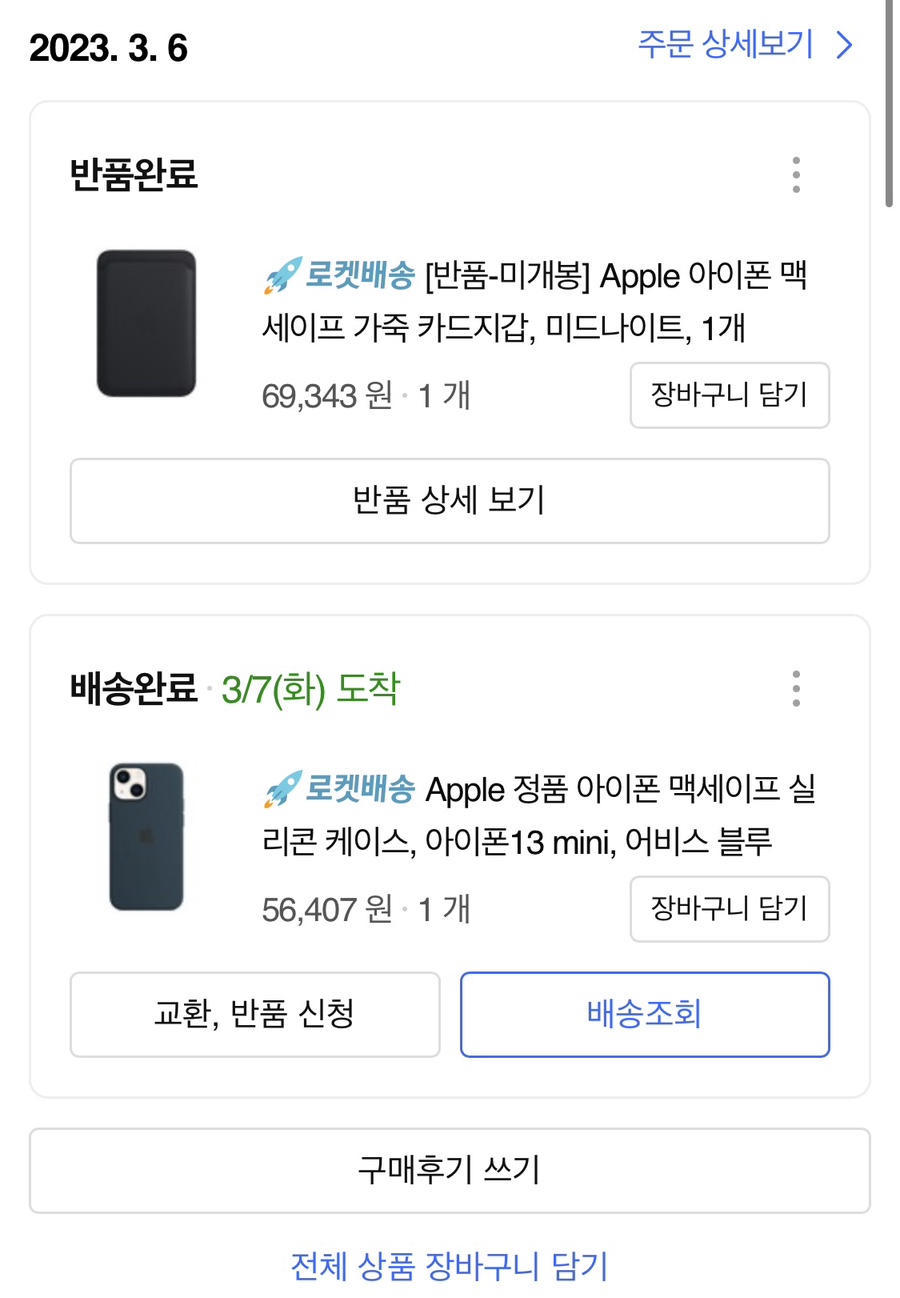Click the chevron arrow beside 주문 상세보기
900x1298 pixels.
pos(845,45)
